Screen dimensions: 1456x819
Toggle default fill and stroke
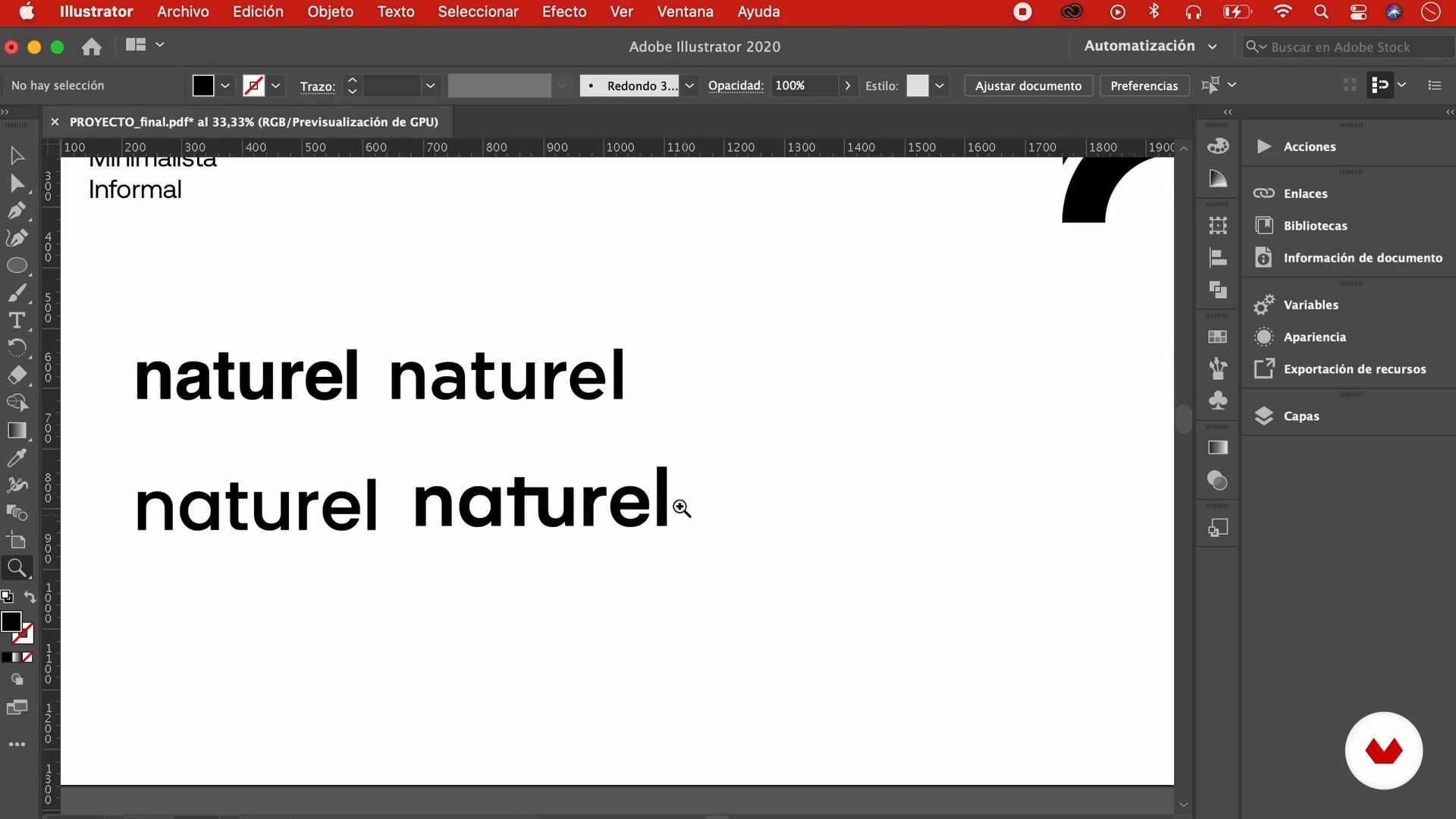[x=7, y=597]
